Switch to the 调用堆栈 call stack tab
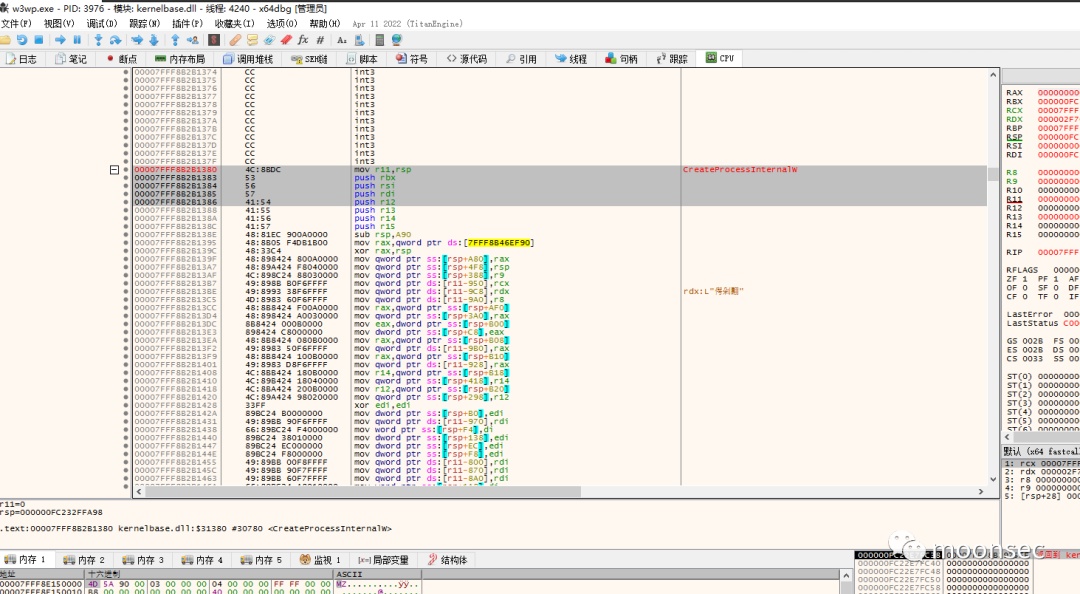Image resolution: width=1080 pixels, height=594 pixels. (249, 59)
